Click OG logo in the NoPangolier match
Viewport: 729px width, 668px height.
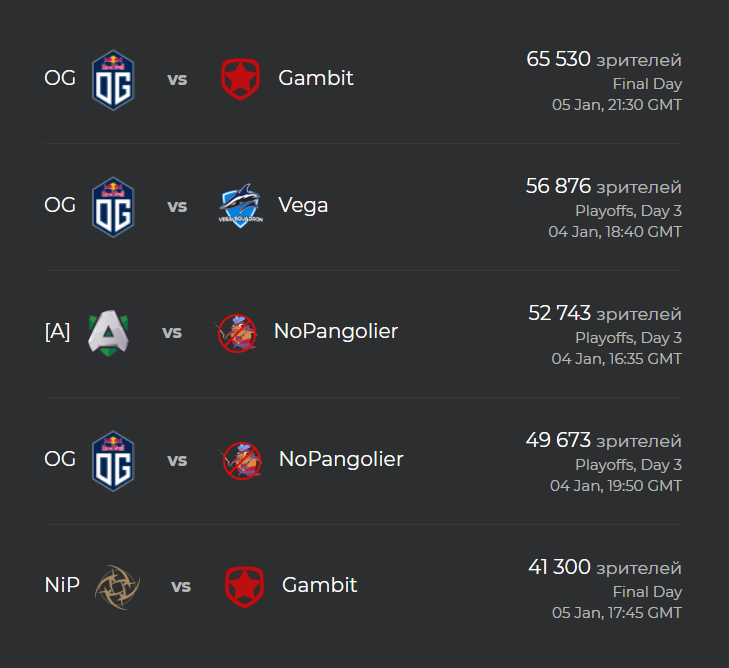pyautogui.click(x=113, y=461)
